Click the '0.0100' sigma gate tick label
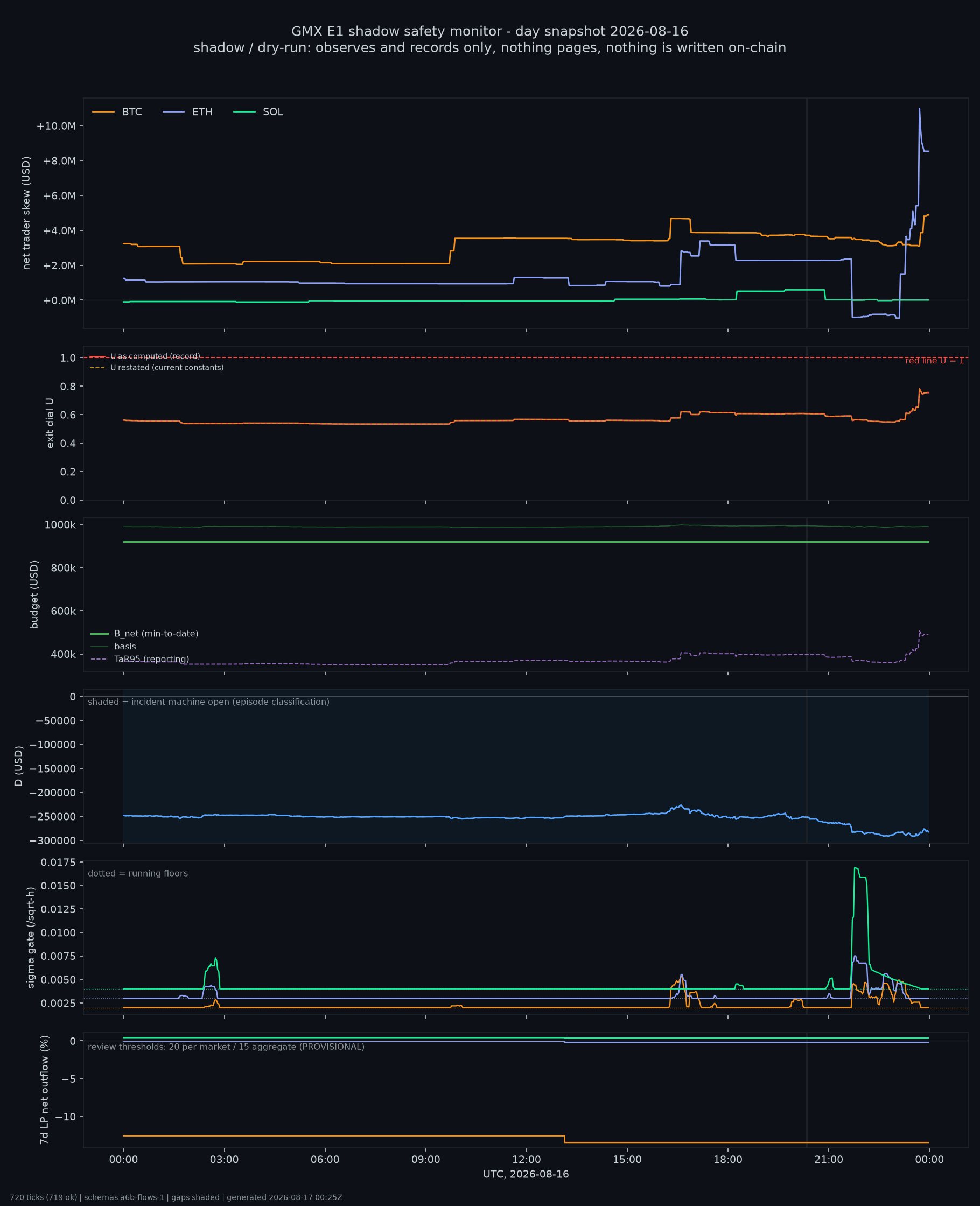This screenshot has height=1206, width=980. pyautogui.click(x=58, y=933)
